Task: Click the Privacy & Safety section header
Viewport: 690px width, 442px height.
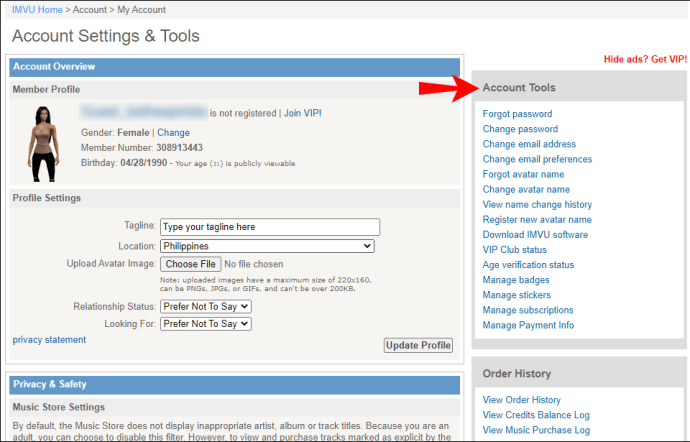Action: pos(235,384)
